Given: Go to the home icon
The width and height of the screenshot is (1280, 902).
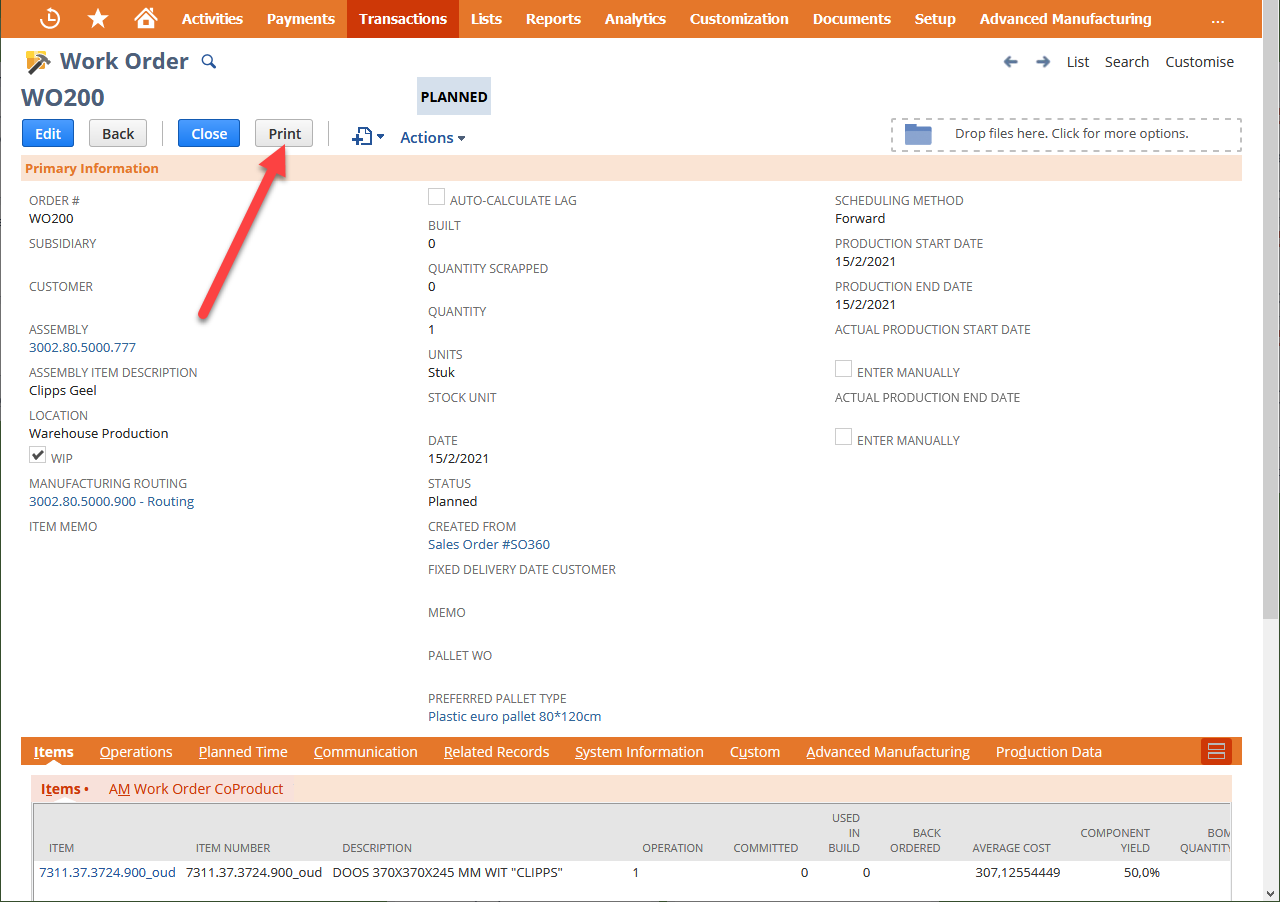Looking at the screenshot, I should click(145, 18).
